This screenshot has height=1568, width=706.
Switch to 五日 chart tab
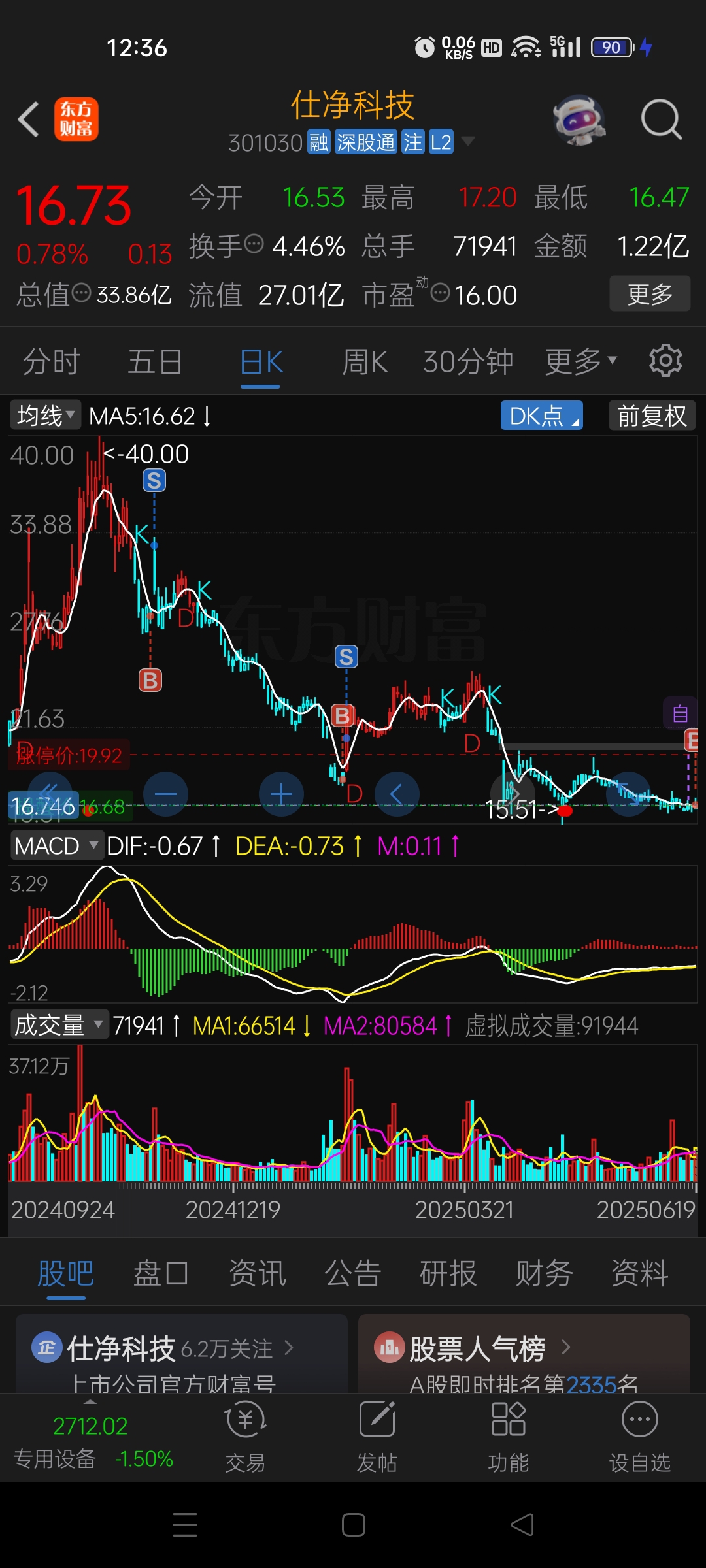click(155, 362)
